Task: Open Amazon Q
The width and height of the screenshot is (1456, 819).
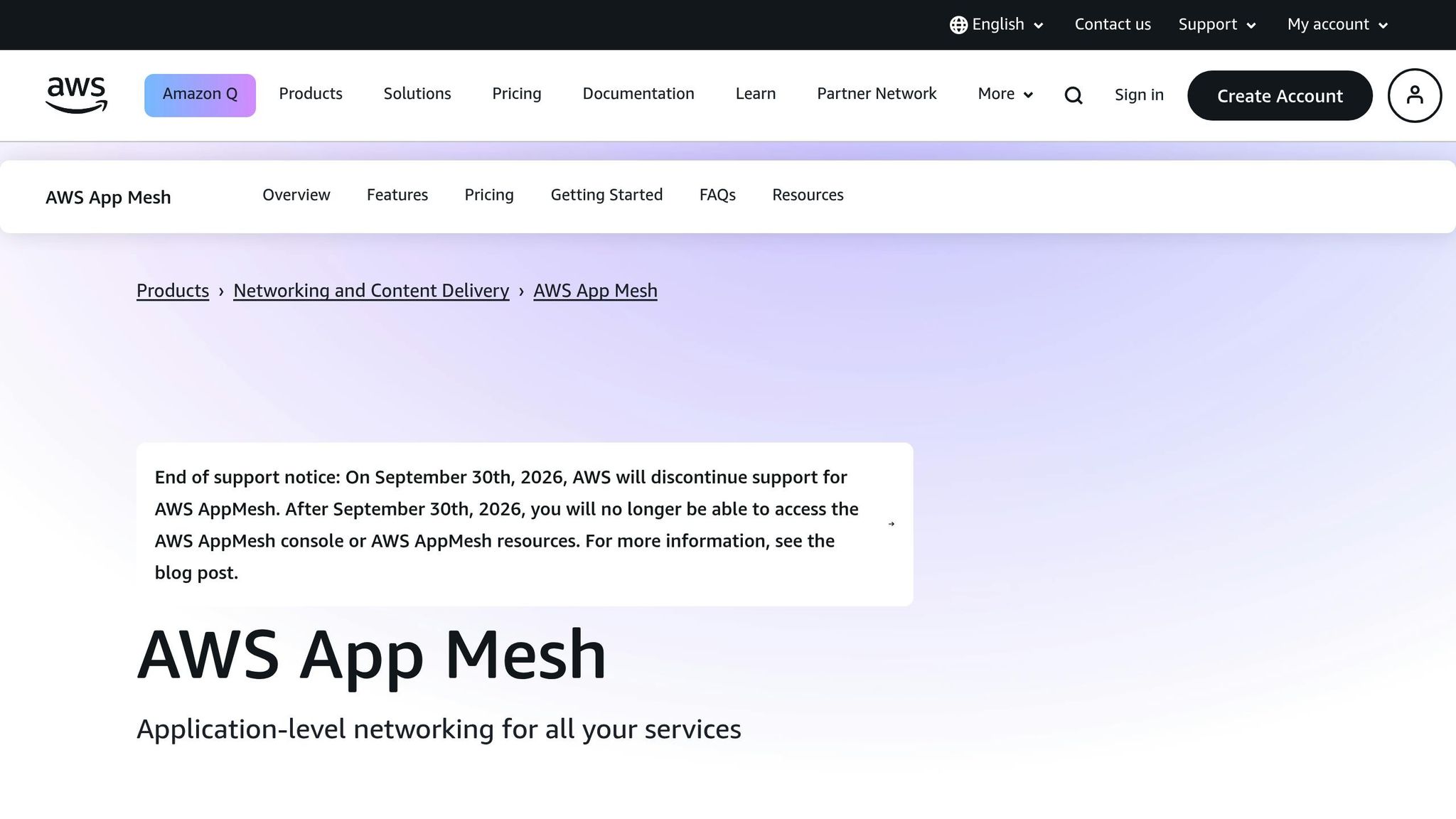Action: (x=200, y=95)
